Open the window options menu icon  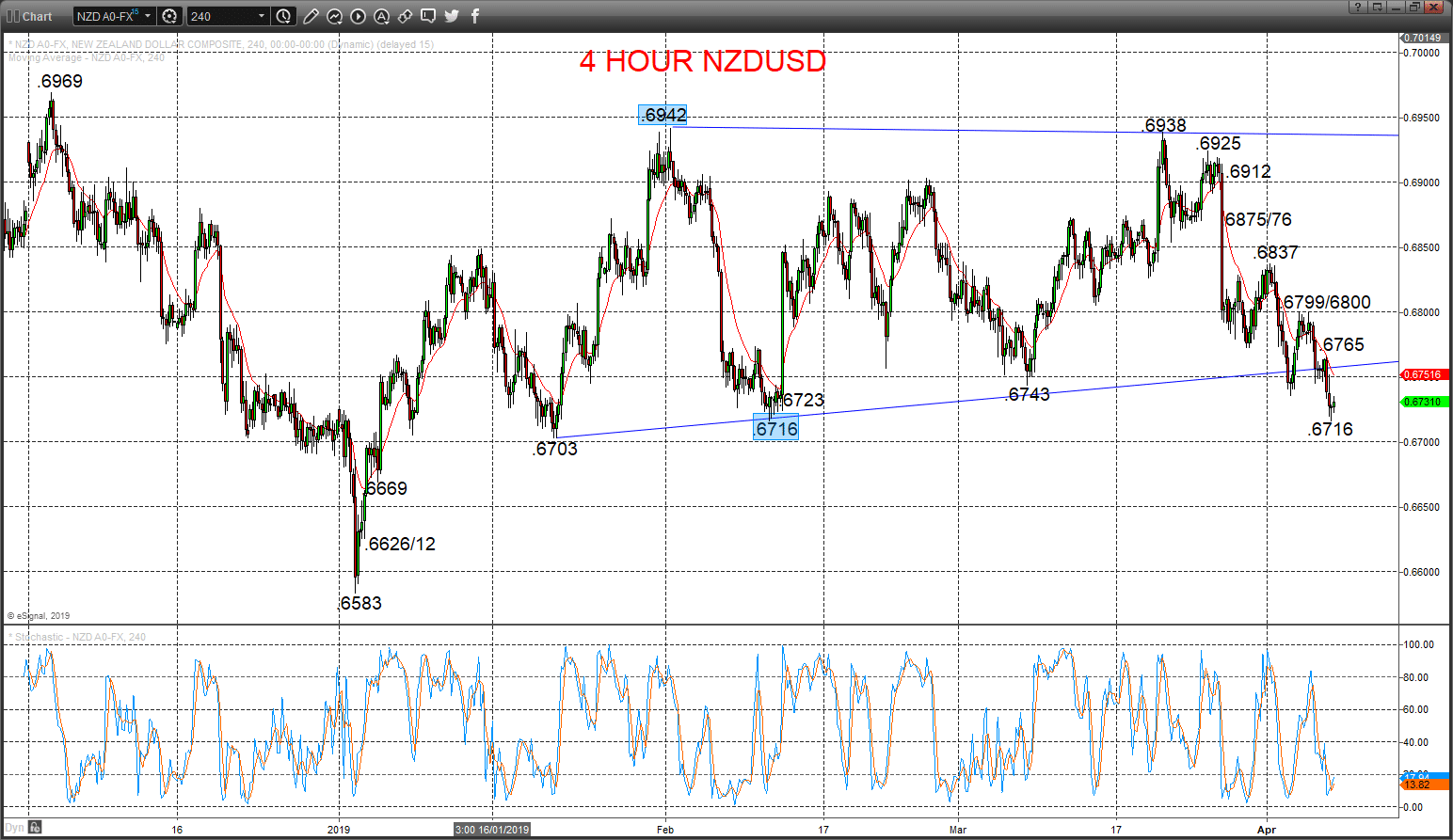coord(1377,7)
